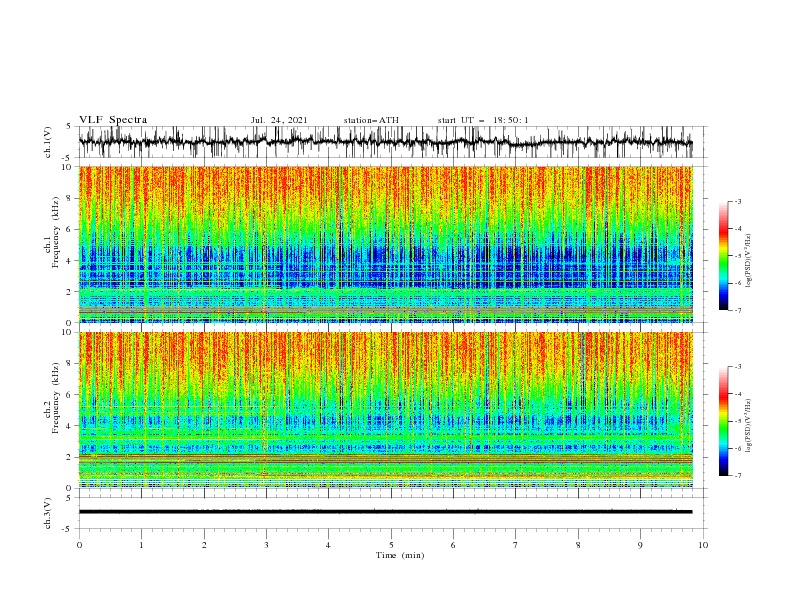792x612 pixels.
Task: Click the ch.2 "Frequency (kHz)" axis label
Action: (x=56, y=397)
